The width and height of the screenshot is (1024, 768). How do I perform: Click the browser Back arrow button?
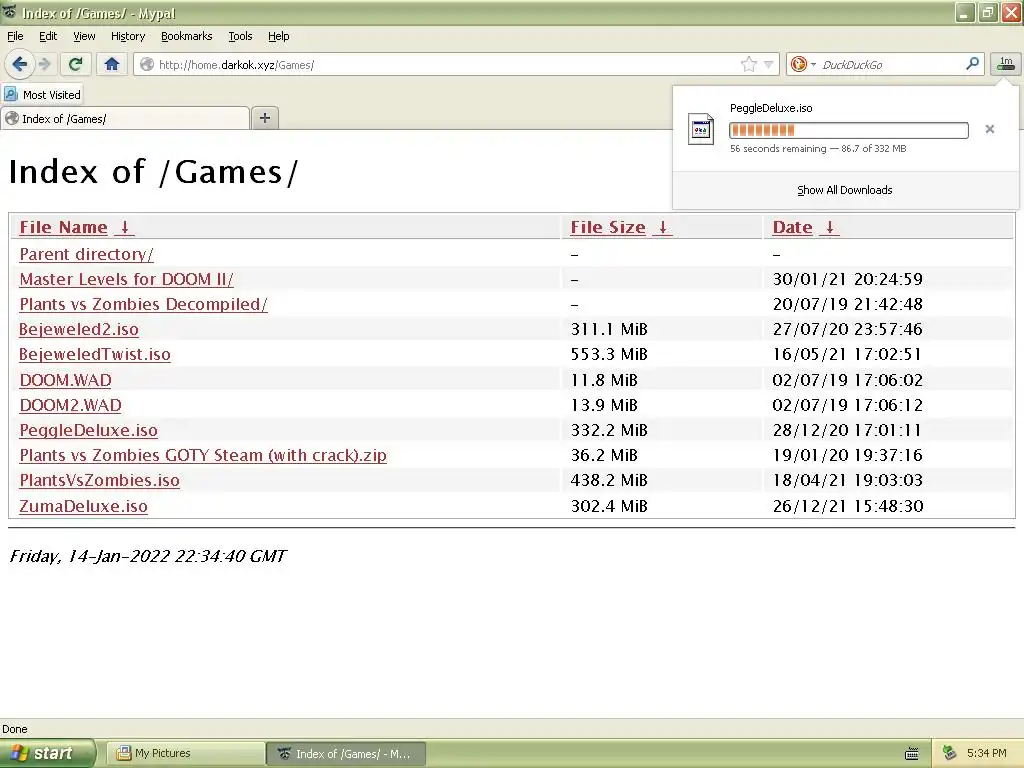pos(20,64)
